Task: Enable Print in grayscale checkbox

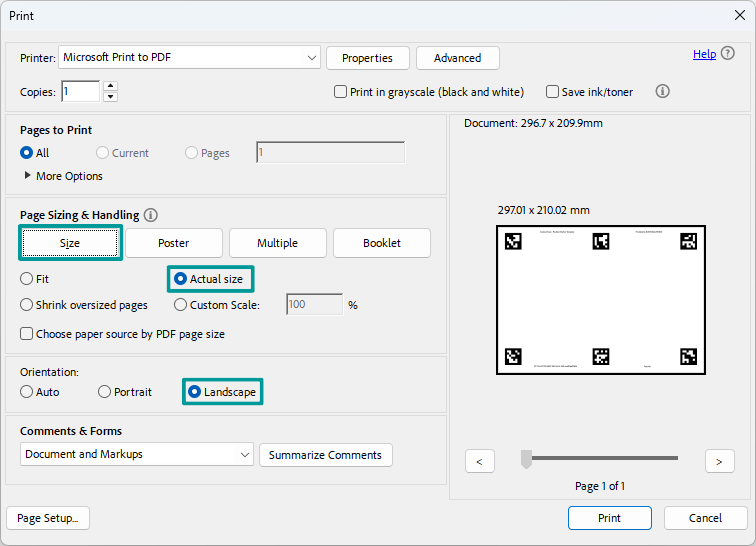Action: (341, 92)
